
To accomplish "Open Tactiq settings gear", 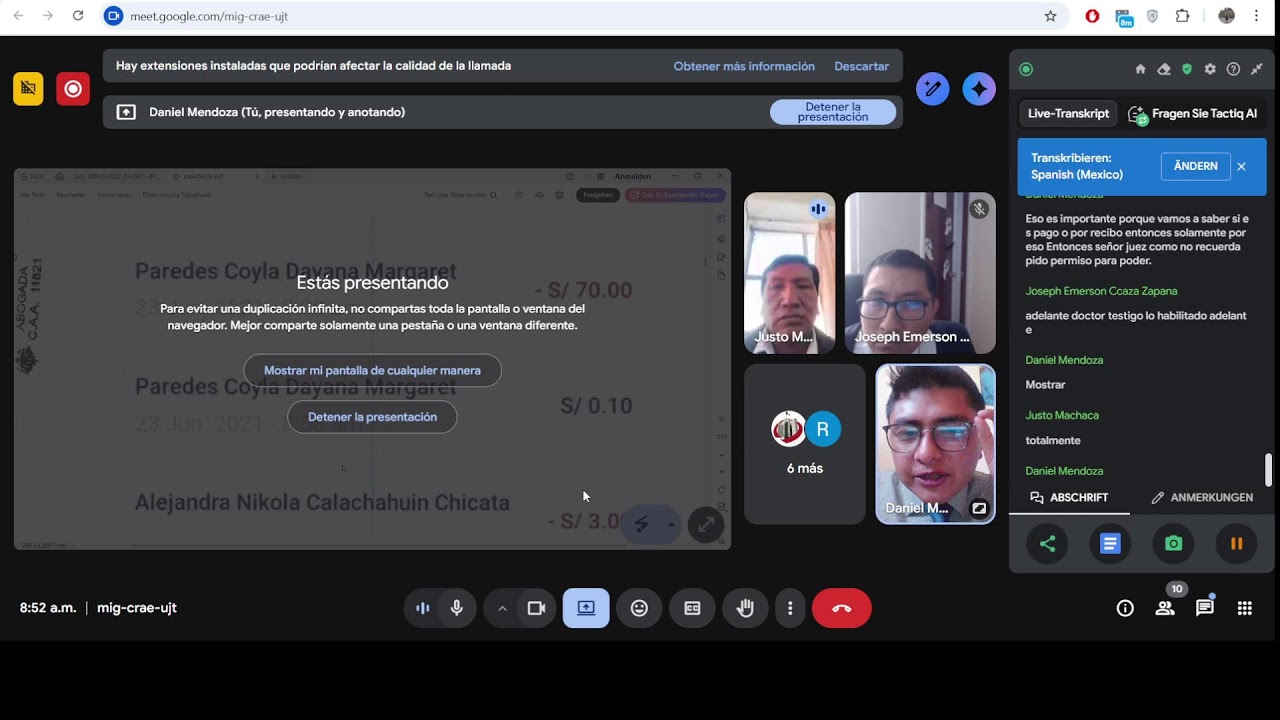I will click(x=1210, y=69).
